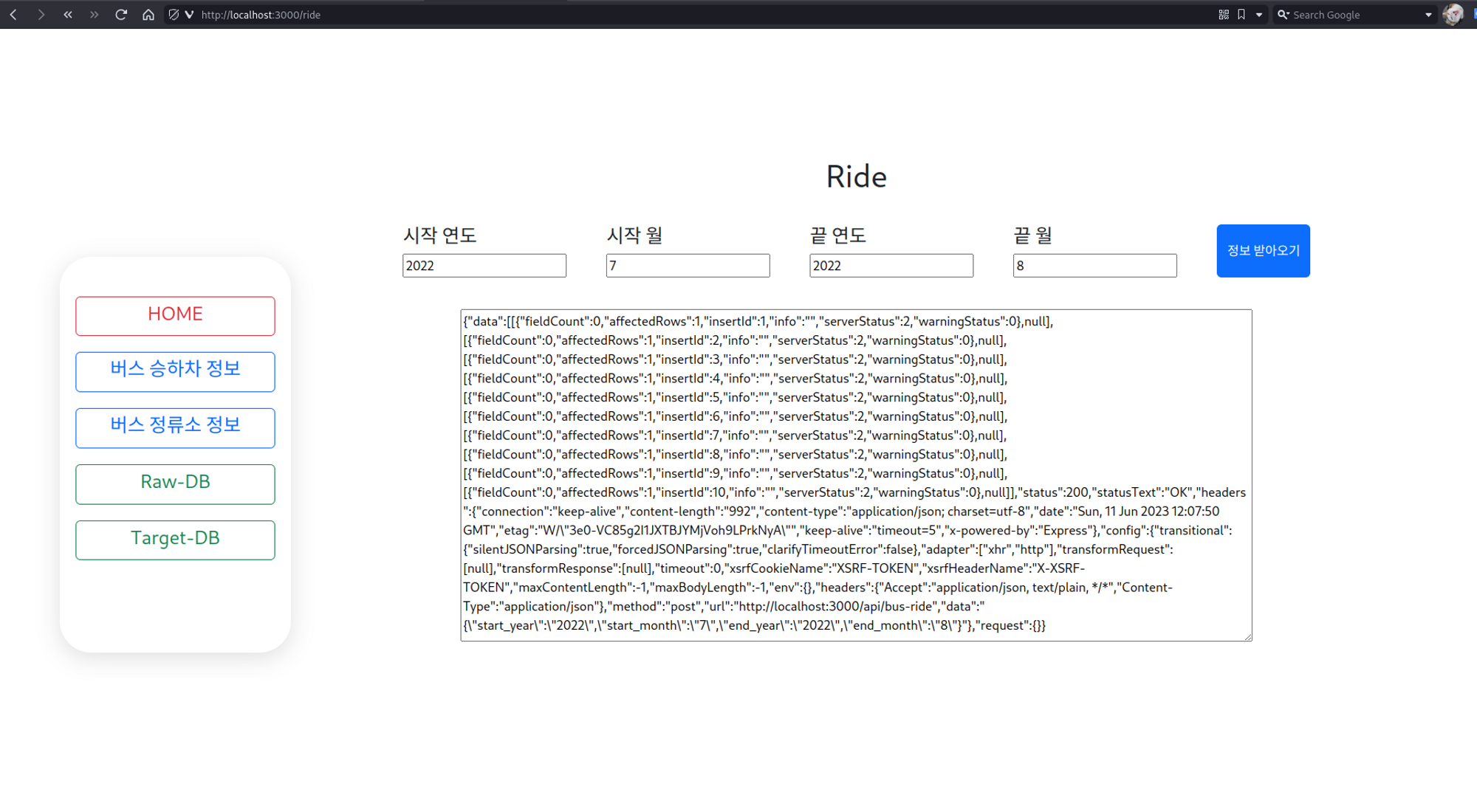This screenshot has width=1477, height=812.
Task: Open the HOME navigation item
Action: [x=175, y=315]
